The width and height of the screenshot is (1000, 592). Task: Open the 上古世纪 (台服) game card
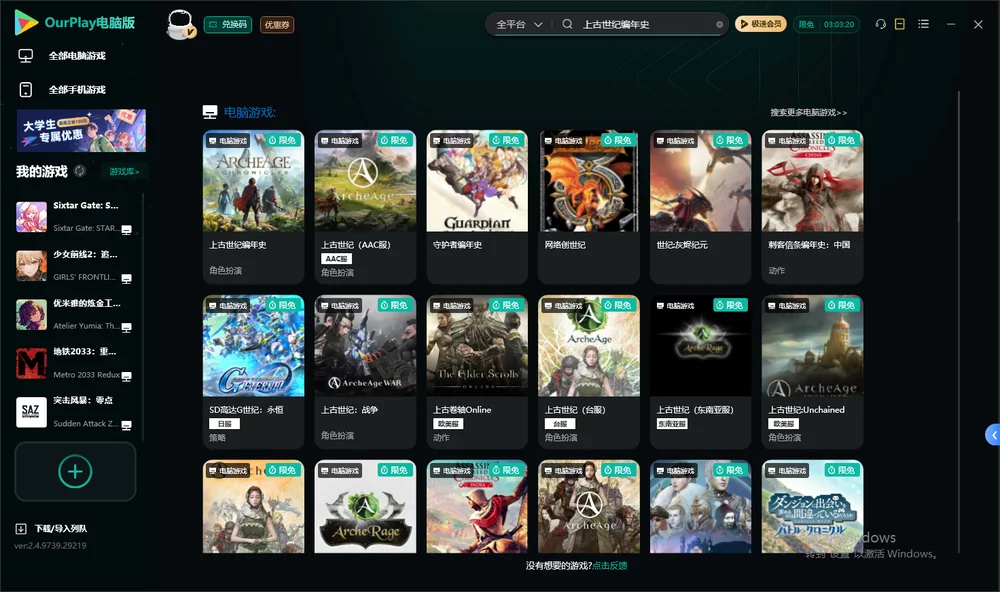(x=589, y=372)
